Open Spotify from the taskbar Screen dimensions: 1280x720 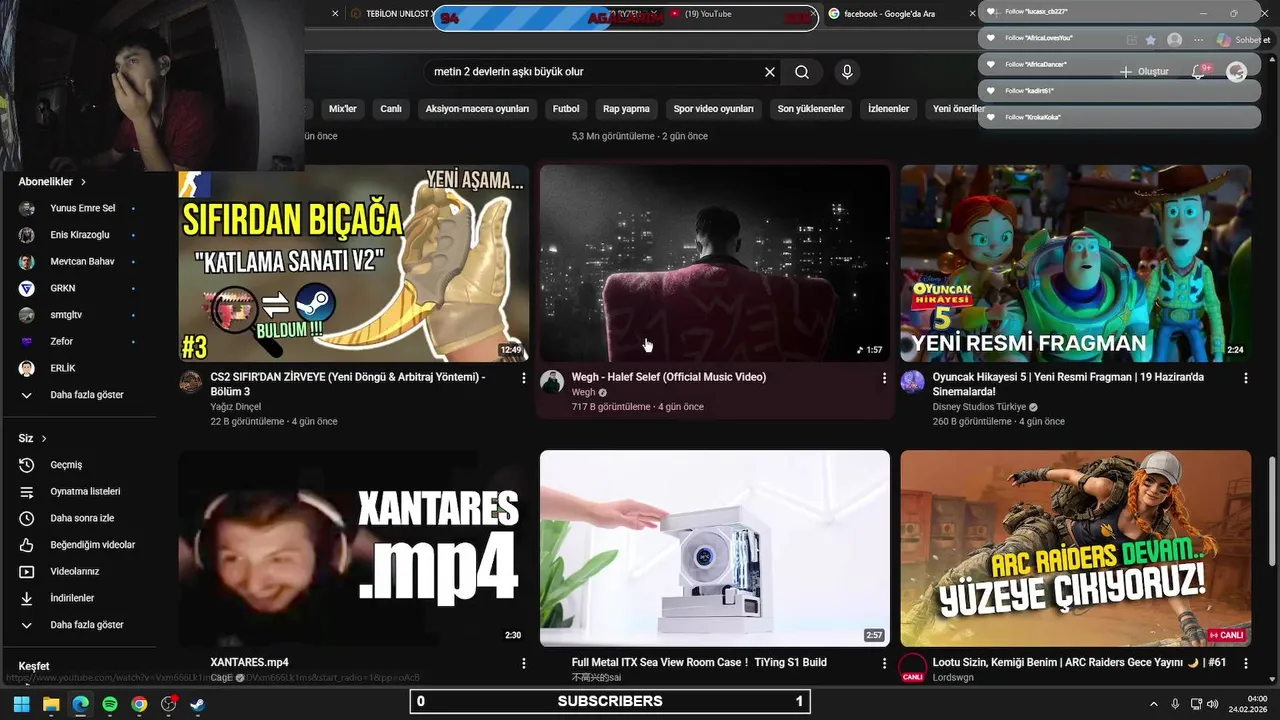pos(110,704)
